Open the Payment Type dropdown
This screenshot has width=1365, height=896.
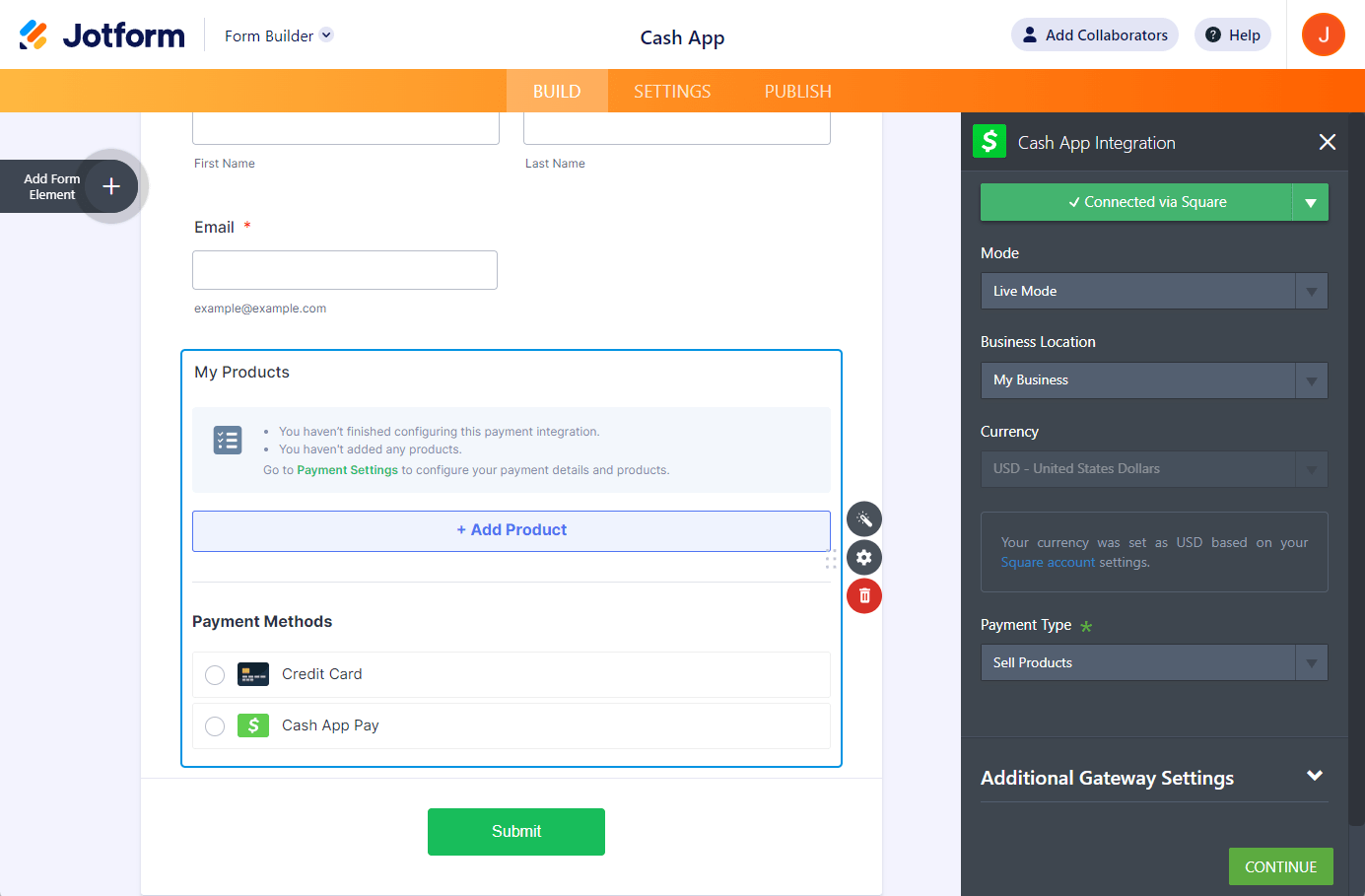[x=1154, y=662]
